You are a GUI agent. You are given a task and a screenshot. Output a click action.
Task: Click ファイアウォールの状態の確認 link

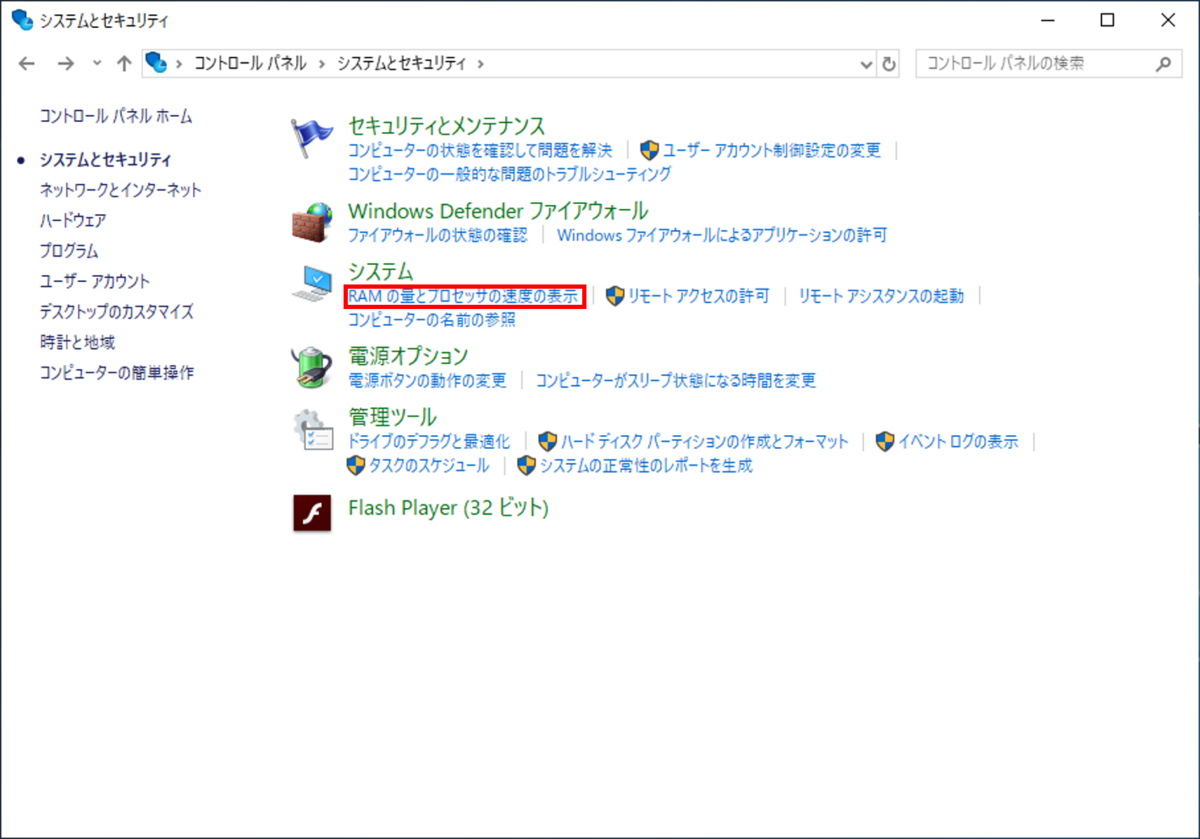pos(437,235)
